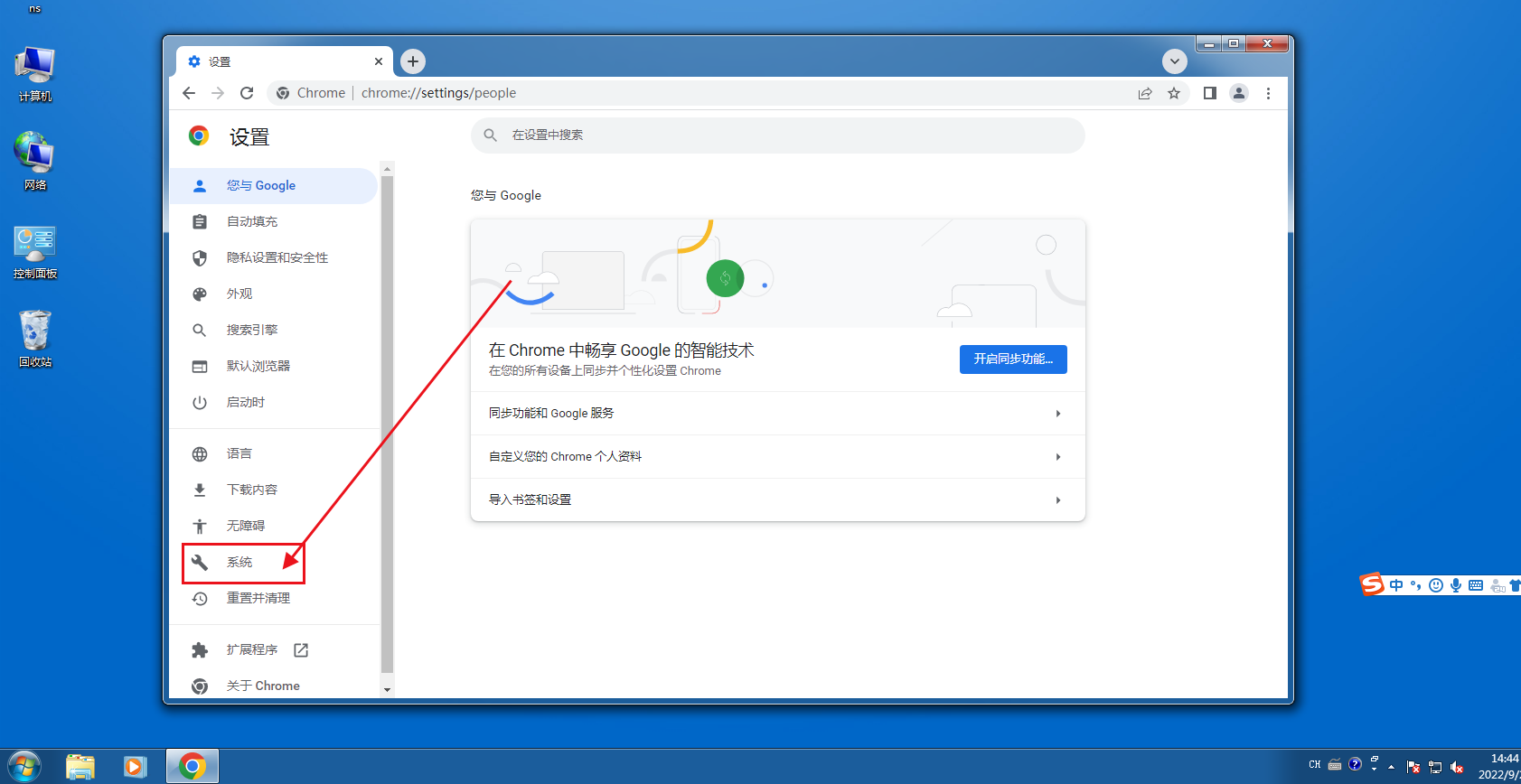
Task: Open Chrome's three-dot menu
Action: [1268, 93]
